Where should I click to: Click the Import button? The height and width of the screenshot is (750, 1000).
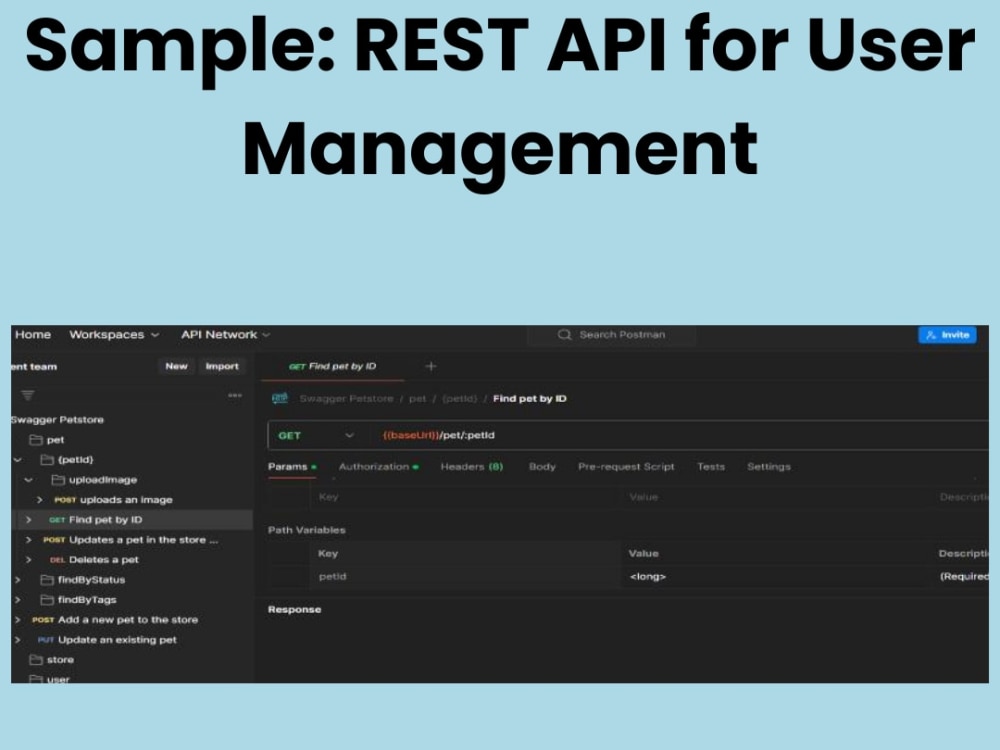[221, 366]
